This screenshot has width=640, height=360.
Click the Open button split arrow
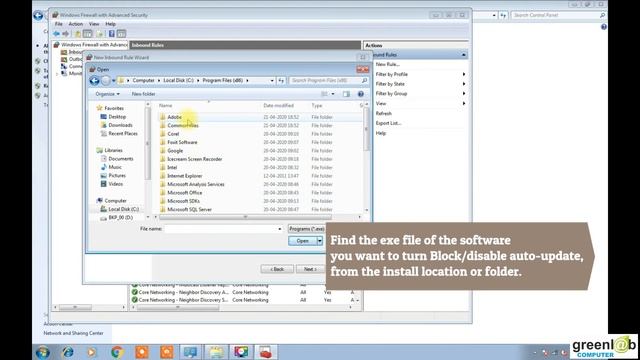coord(320,241)
